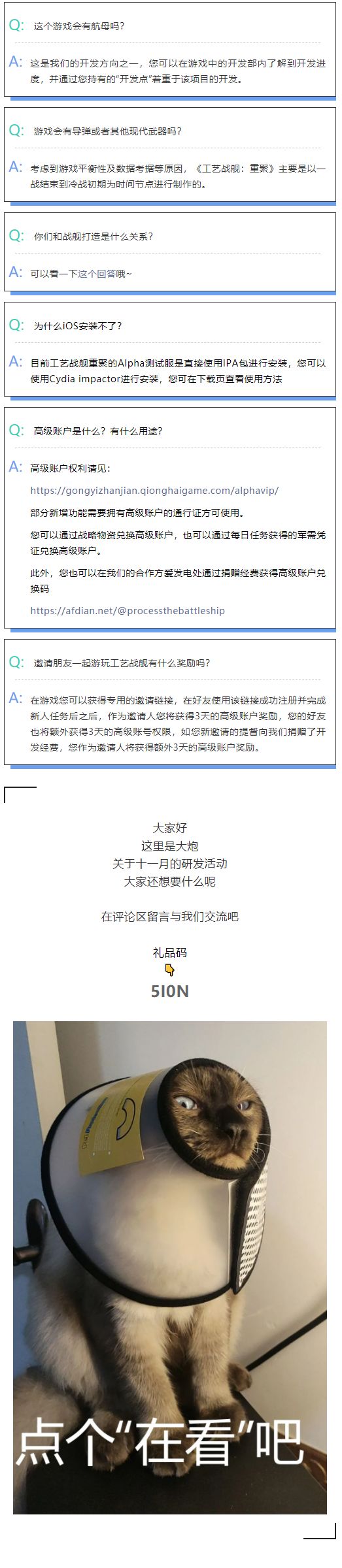Click the Q: icon beside 邀请朋友一起游玩 question

(x=16, y=662)
